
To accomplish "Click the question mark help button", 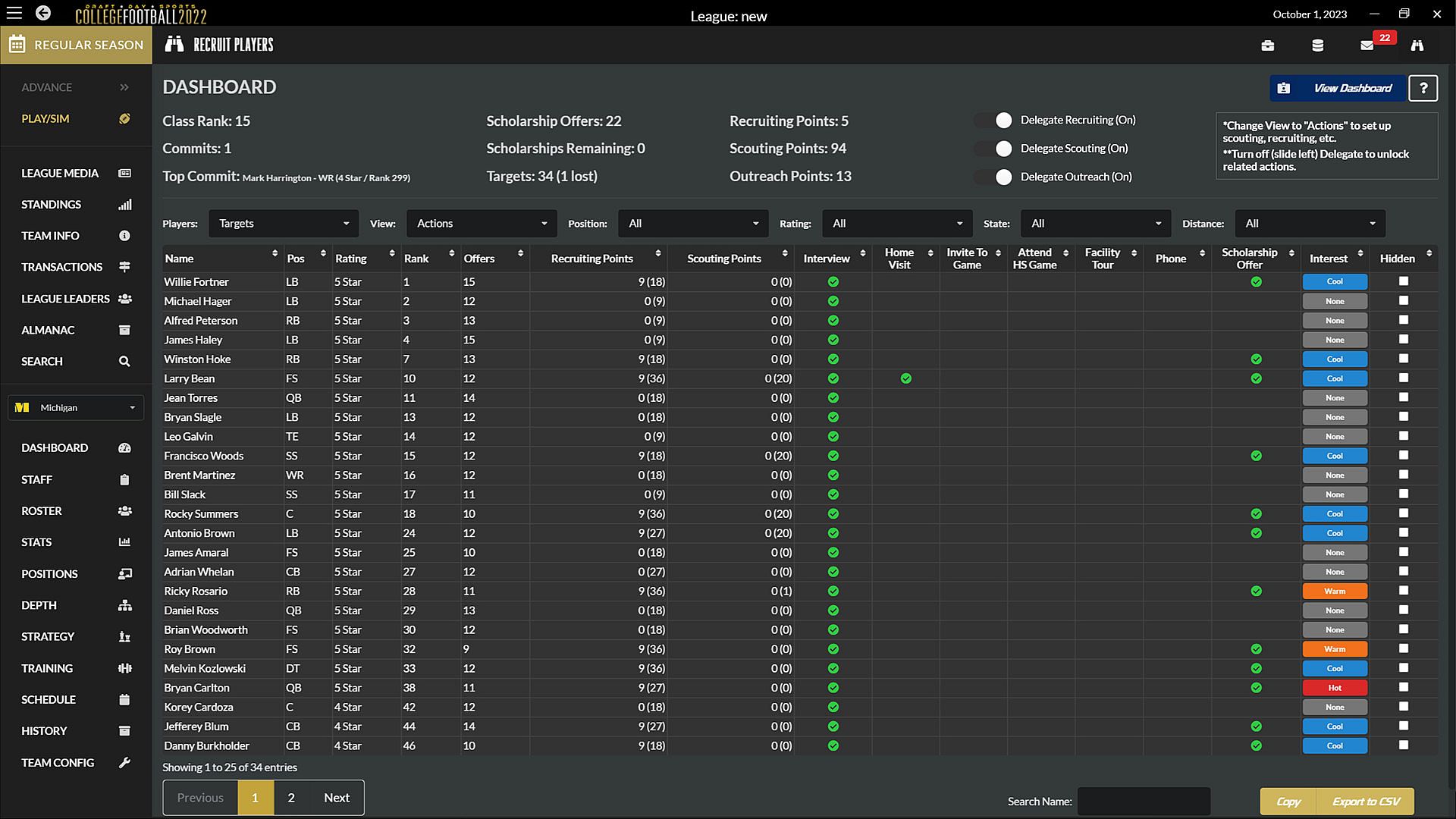I will (1423, 88).
